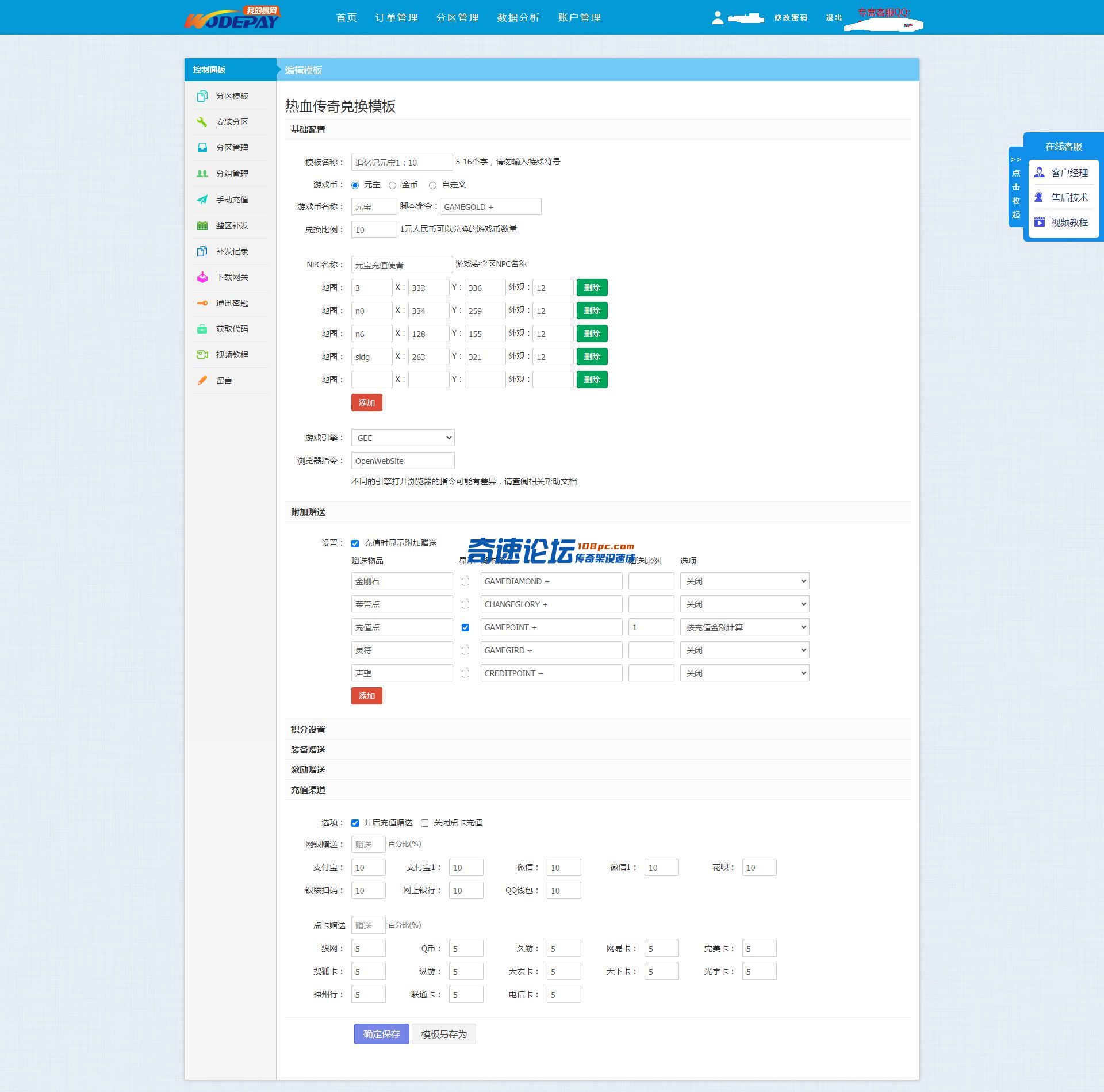Click the 手动充值 paper plane icon
The width and height of the screenshot is (1104, 1092).
pyautogui.click(x=202, y=200)
